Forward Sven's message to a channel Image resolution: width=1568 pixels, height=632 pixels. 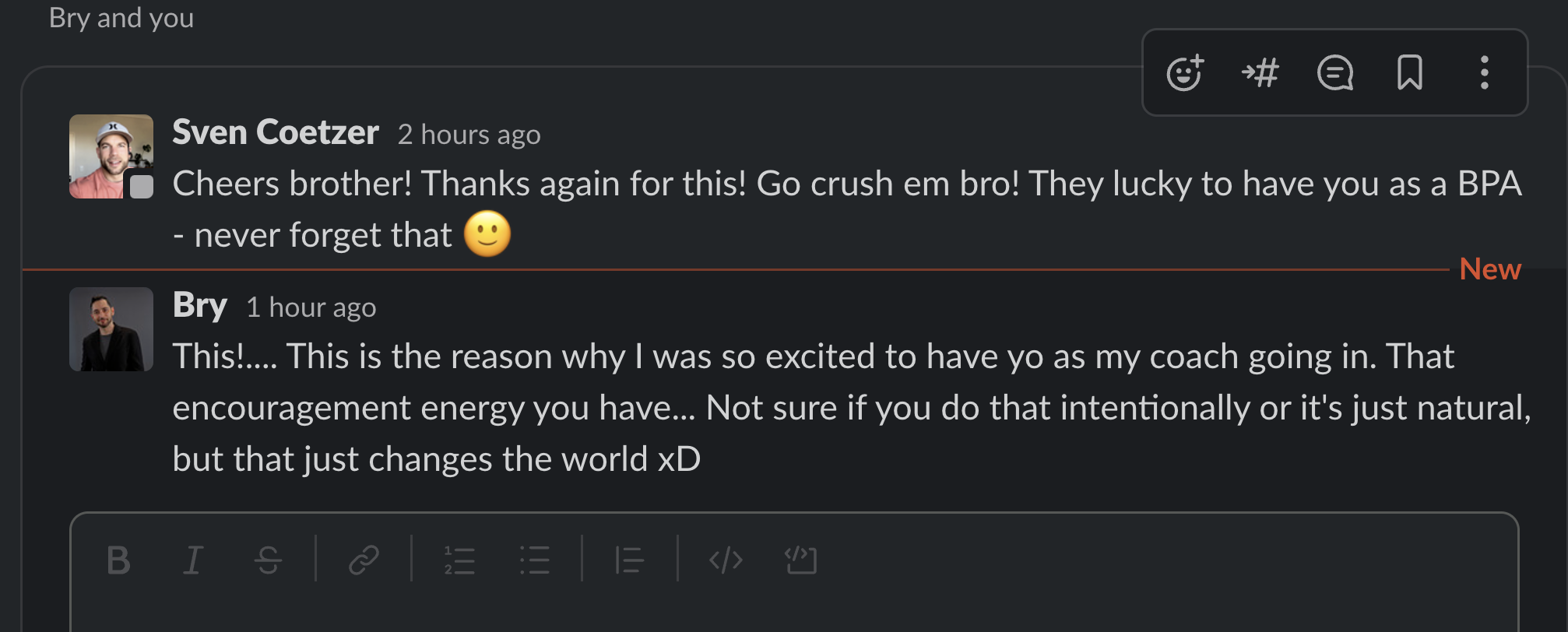click(1260, 73)
